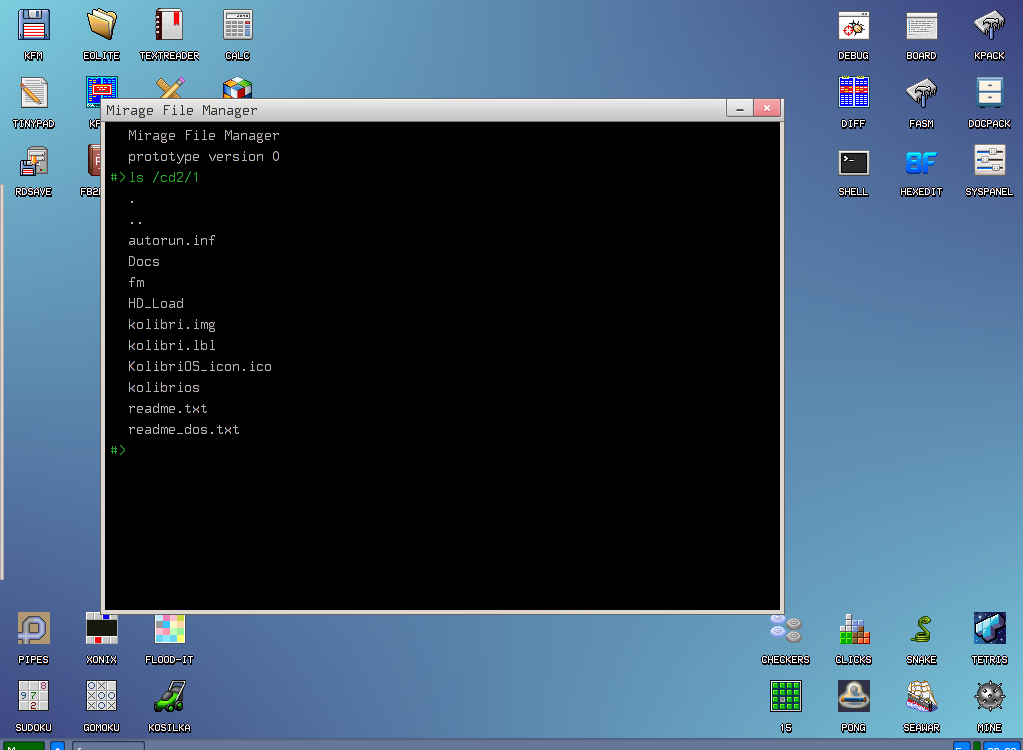The width and height of the screenshot is (1023, 750).
Task: Launch the SHELL terminal icon
Action: click(x=853, y=161)
